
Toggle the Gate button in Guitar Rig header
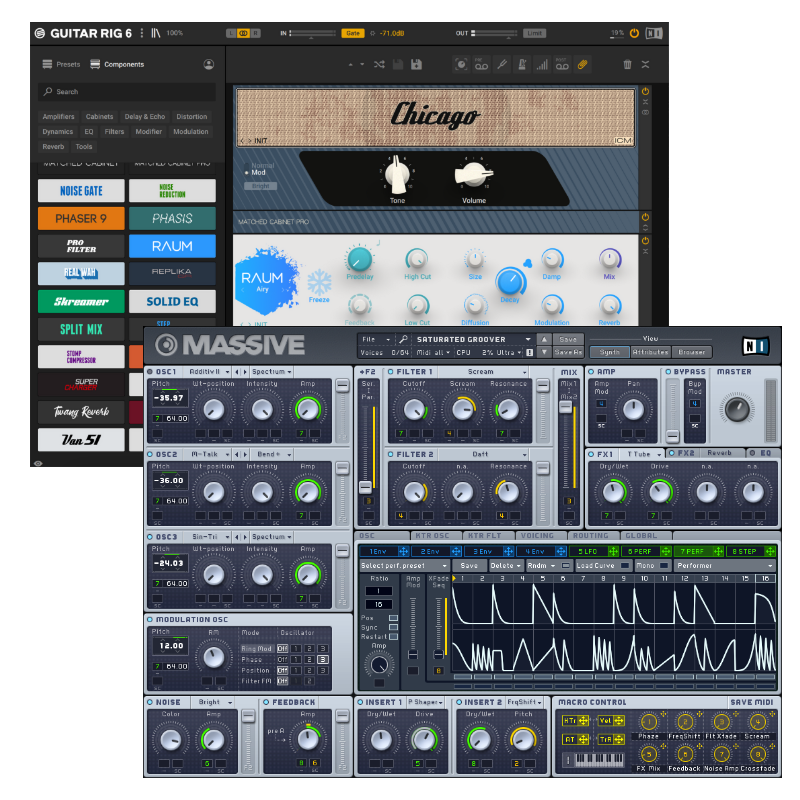tap(353, 33)
